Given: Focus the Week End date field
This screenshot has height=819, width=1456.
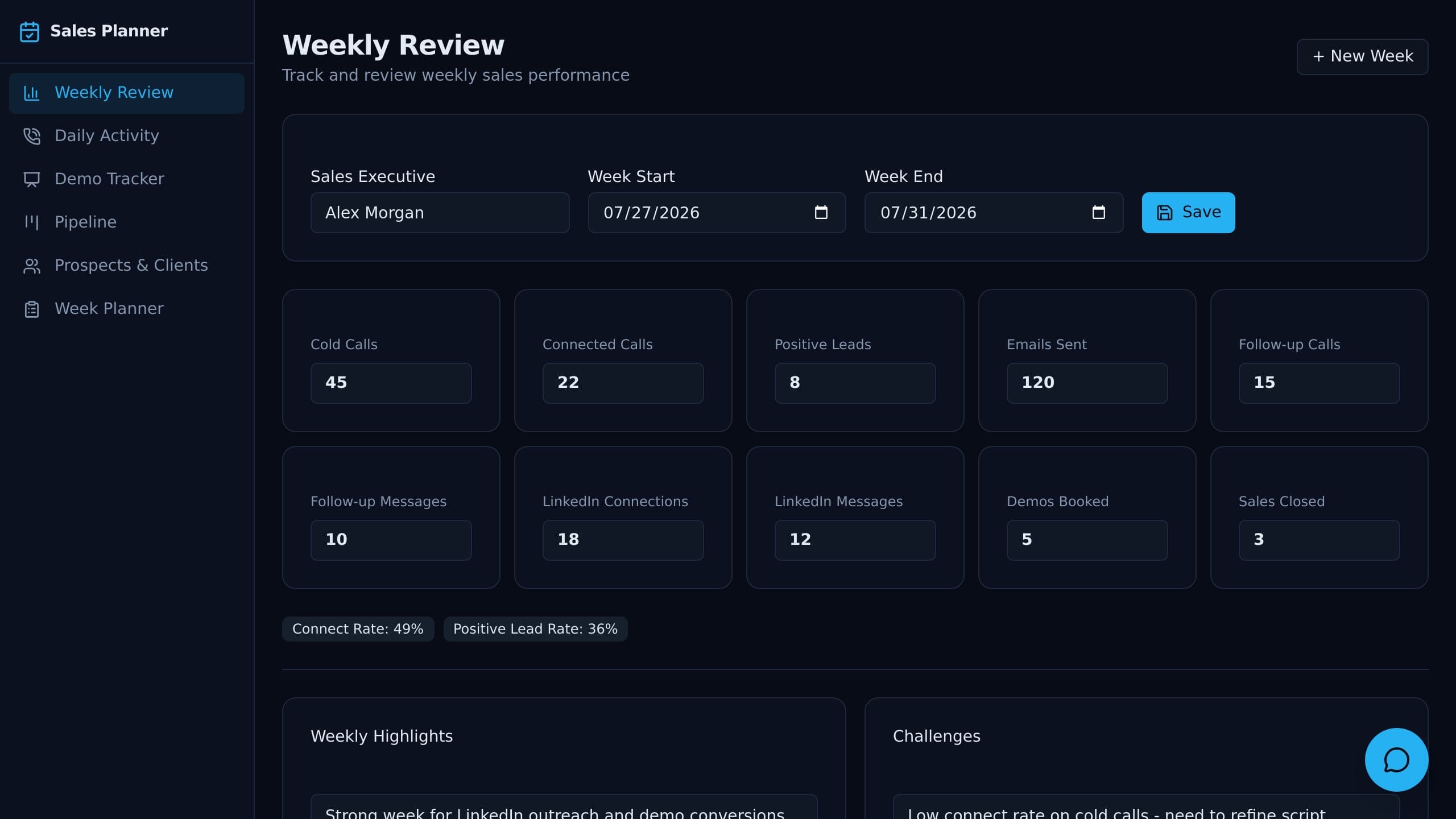Looking at the screenshot, I should point(994,213).
